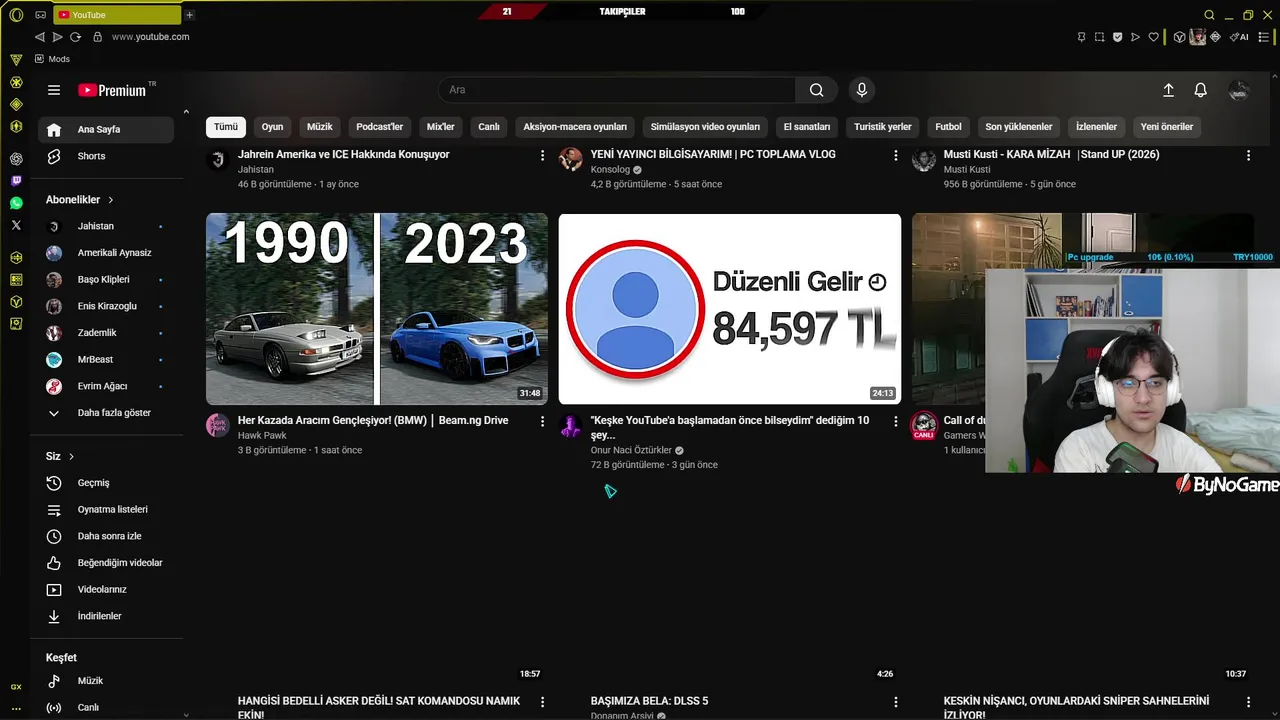Open Evrim Ağacı subscription channel

(106, 386)
